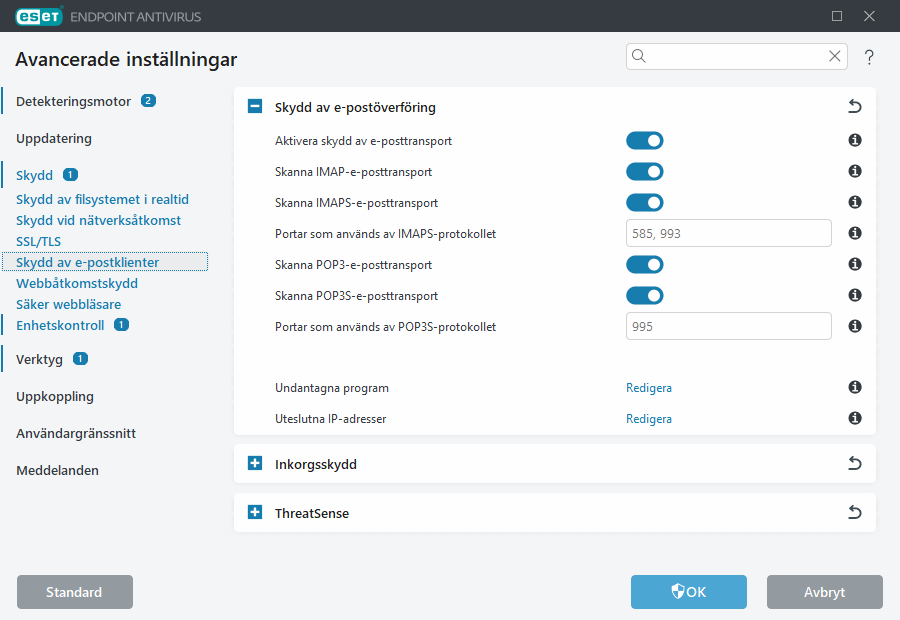Disable Skanna POP3S-e-posttransport

(645, 295)
